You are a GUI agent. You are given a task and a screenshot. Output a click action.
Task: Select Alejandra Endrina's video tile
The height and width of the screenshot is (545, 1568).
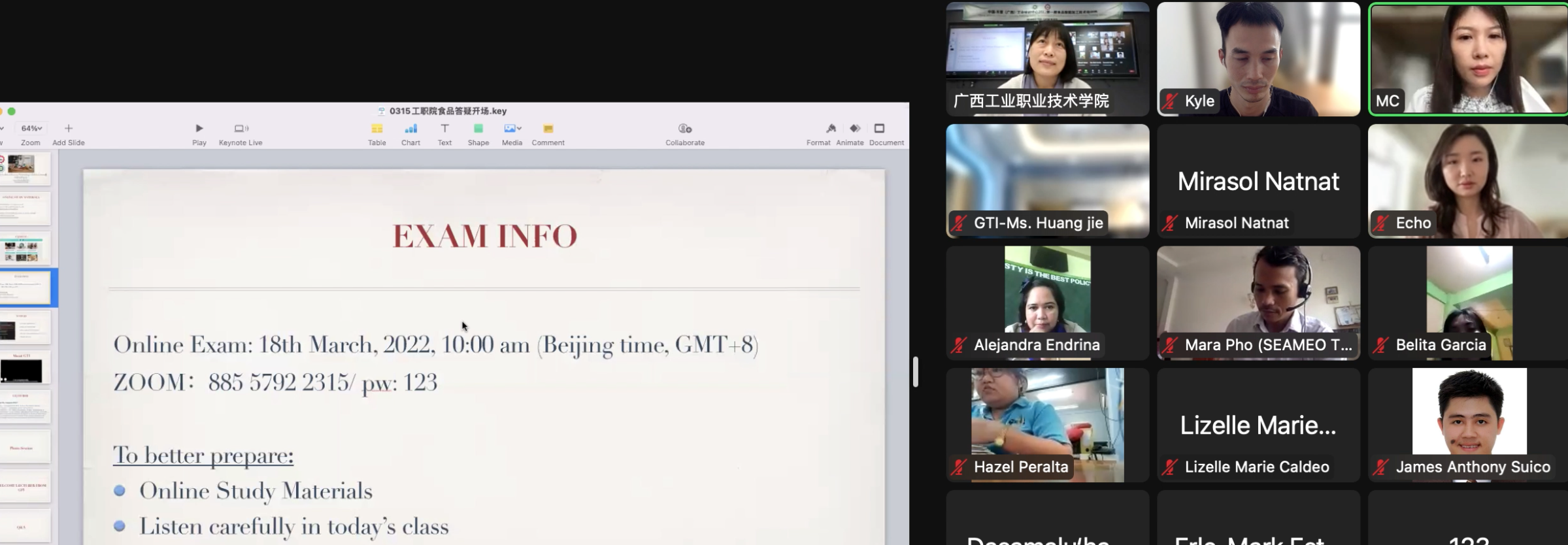(1048, 303)
